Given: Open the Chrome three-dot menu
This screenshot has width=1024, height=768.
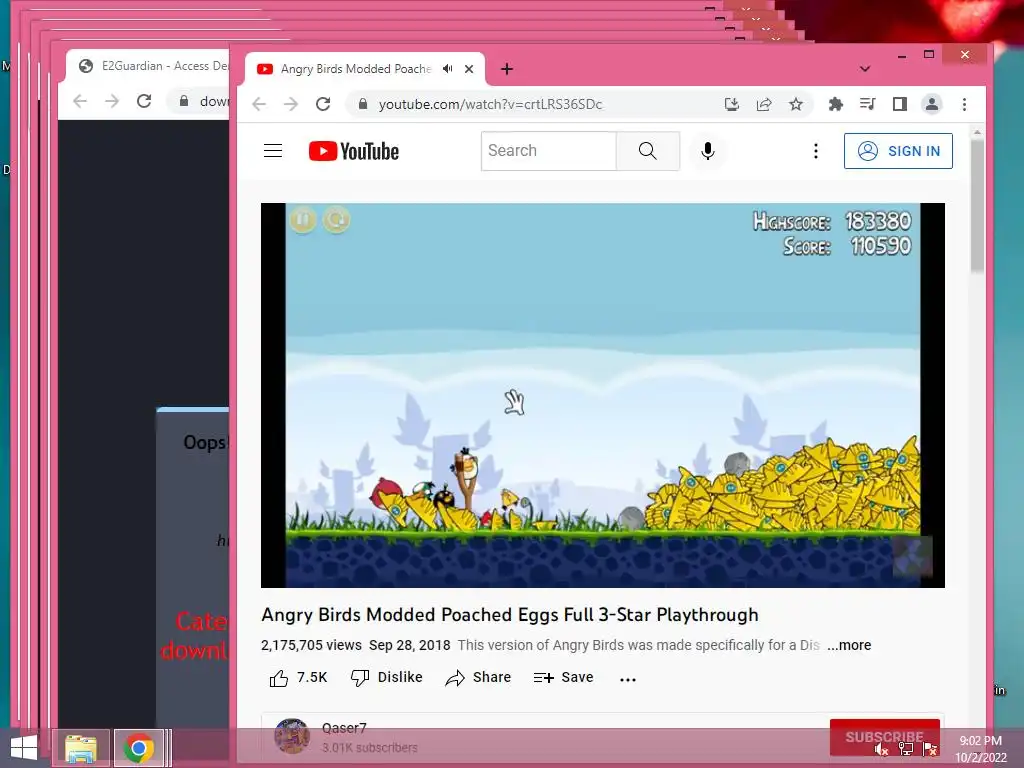Looking at the screenshot, I should point(964,104).
